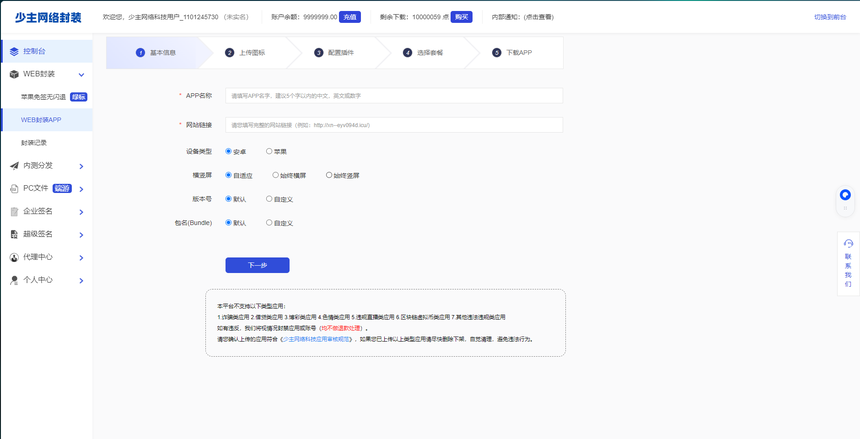Viewport: 860px width, 439px height.
Task: Collapse the WEB封装 menu chevron
Action: tap(81, 74)
